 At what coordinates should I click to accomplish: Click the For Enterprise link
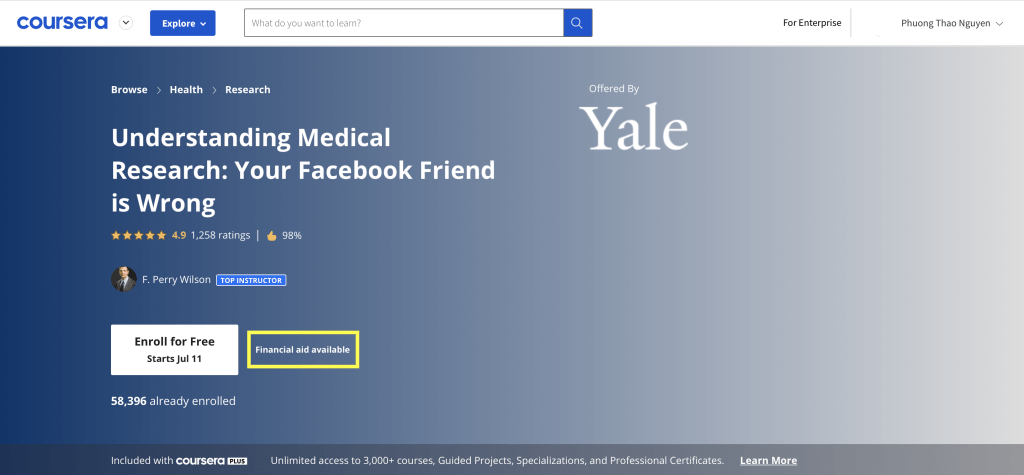click(812, 23)
